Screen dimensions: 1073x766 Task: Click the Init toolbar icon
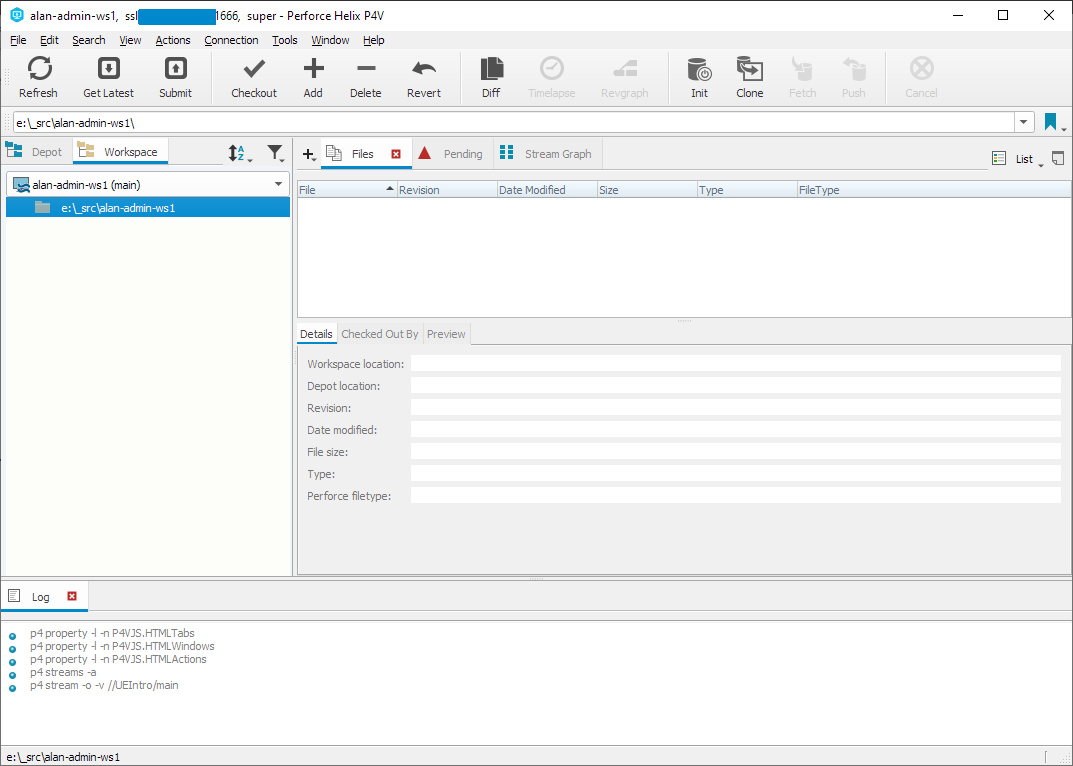click(x=699, y=68)
